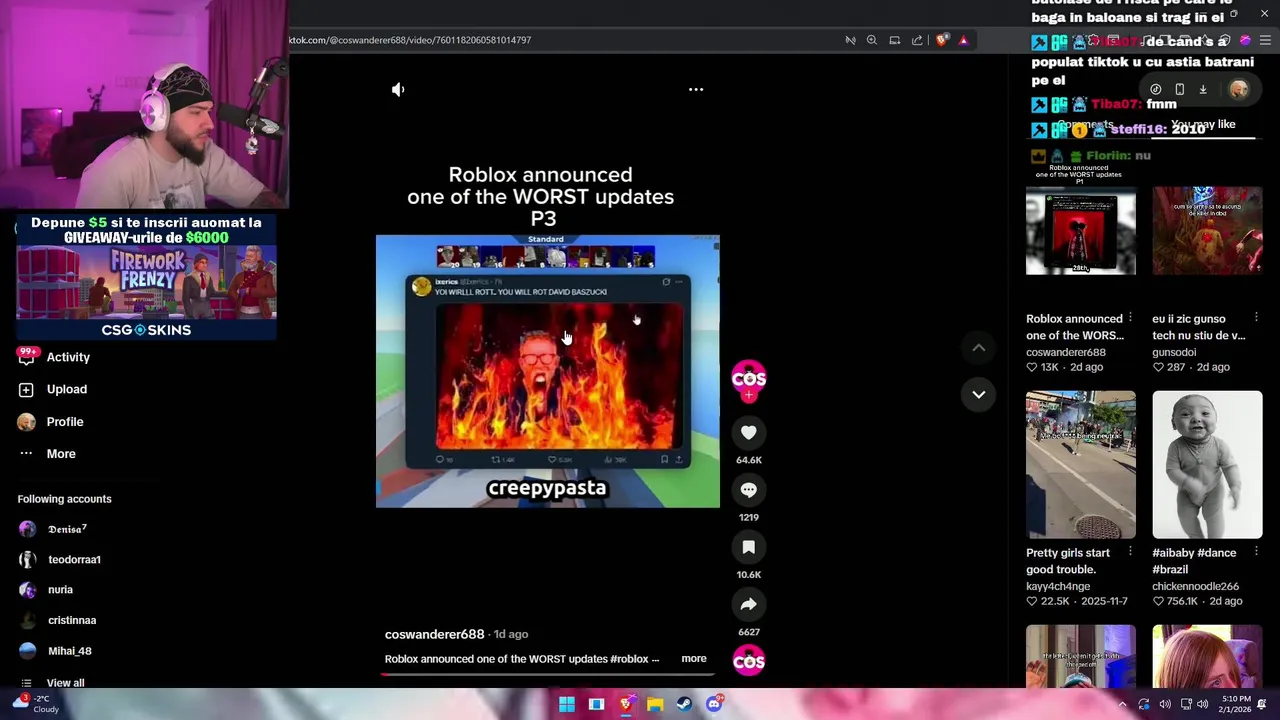Open options for 'Roblox announced' card
Image resolution: width=1280 pixels, height=720 pixels.
coord(1130,318)
